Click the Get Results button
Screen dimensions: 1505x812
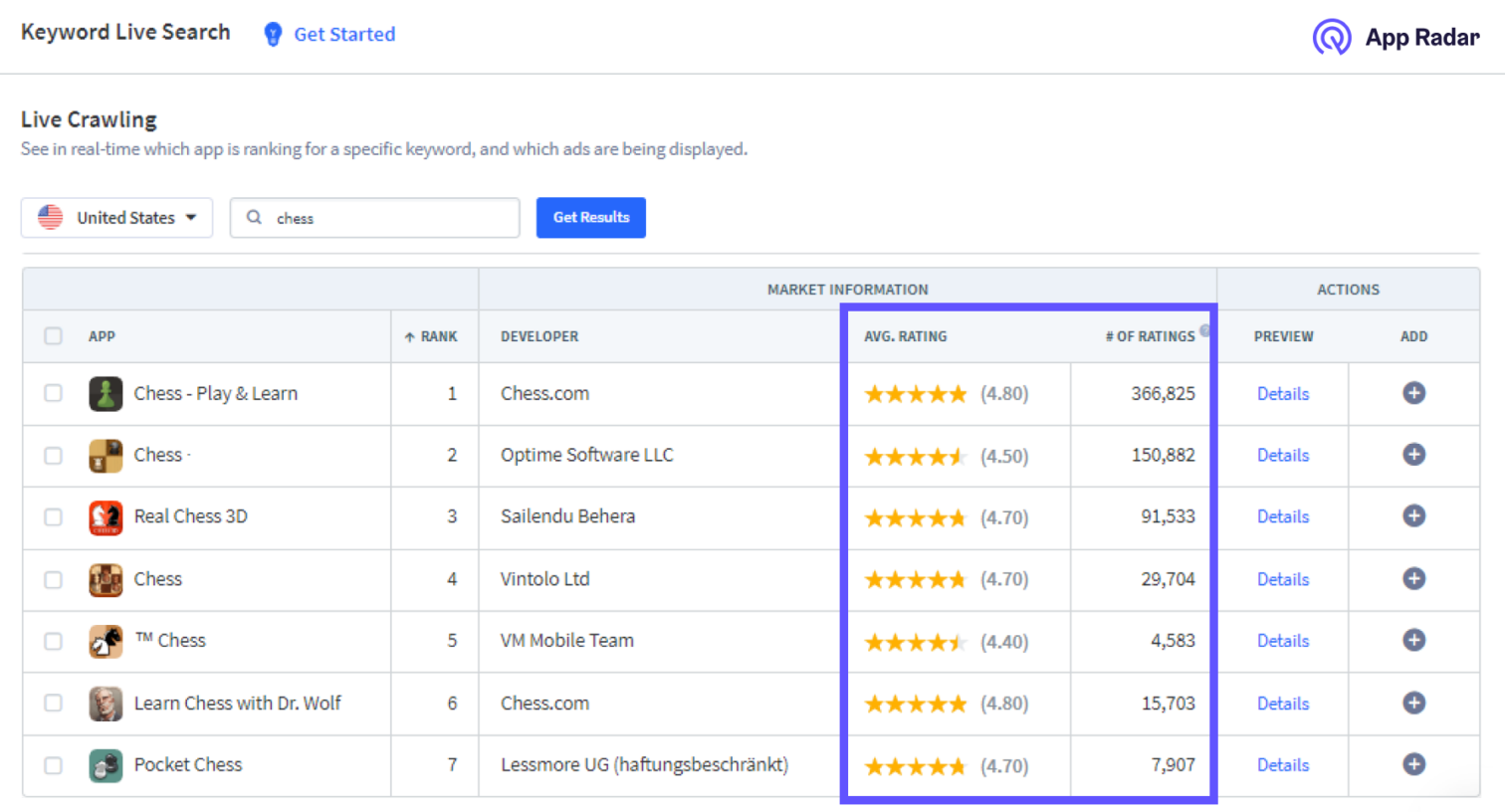pyautogui.click(x=590, y=217)
